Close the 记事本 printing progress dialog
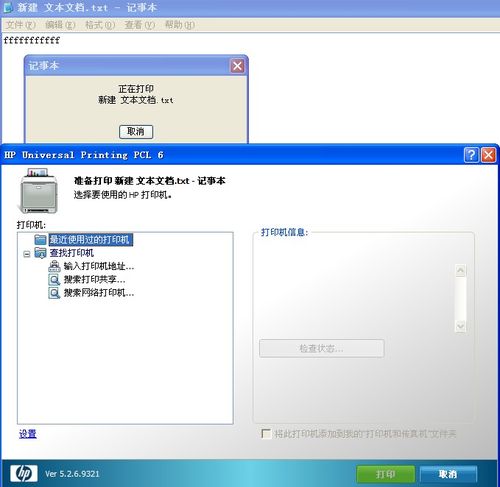Viewport: 500px width, 487px height. 237,66
